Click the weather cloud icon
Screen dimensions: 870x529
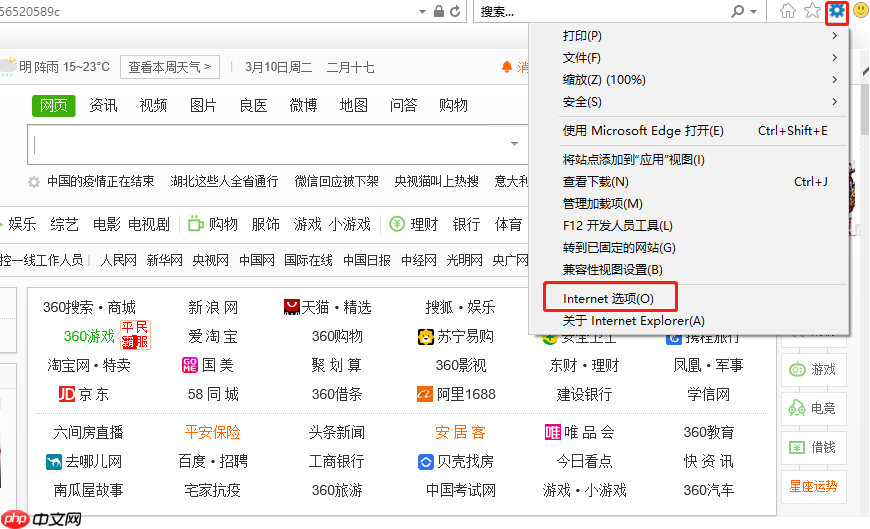point(8,67)
